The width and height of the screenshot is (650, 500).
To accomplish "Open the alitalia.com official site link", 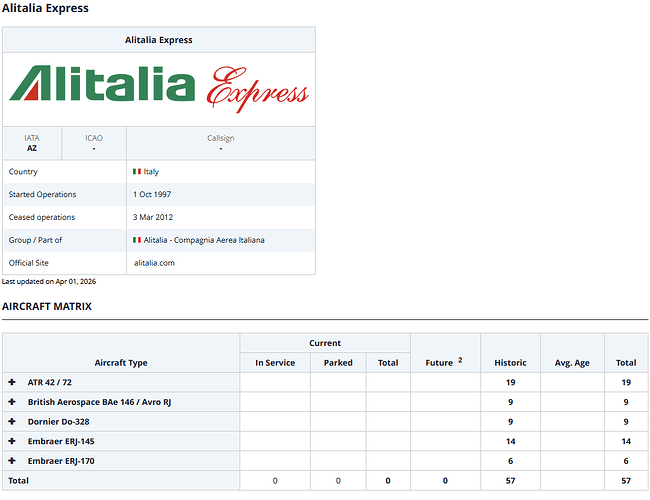I will coord(154,263).
